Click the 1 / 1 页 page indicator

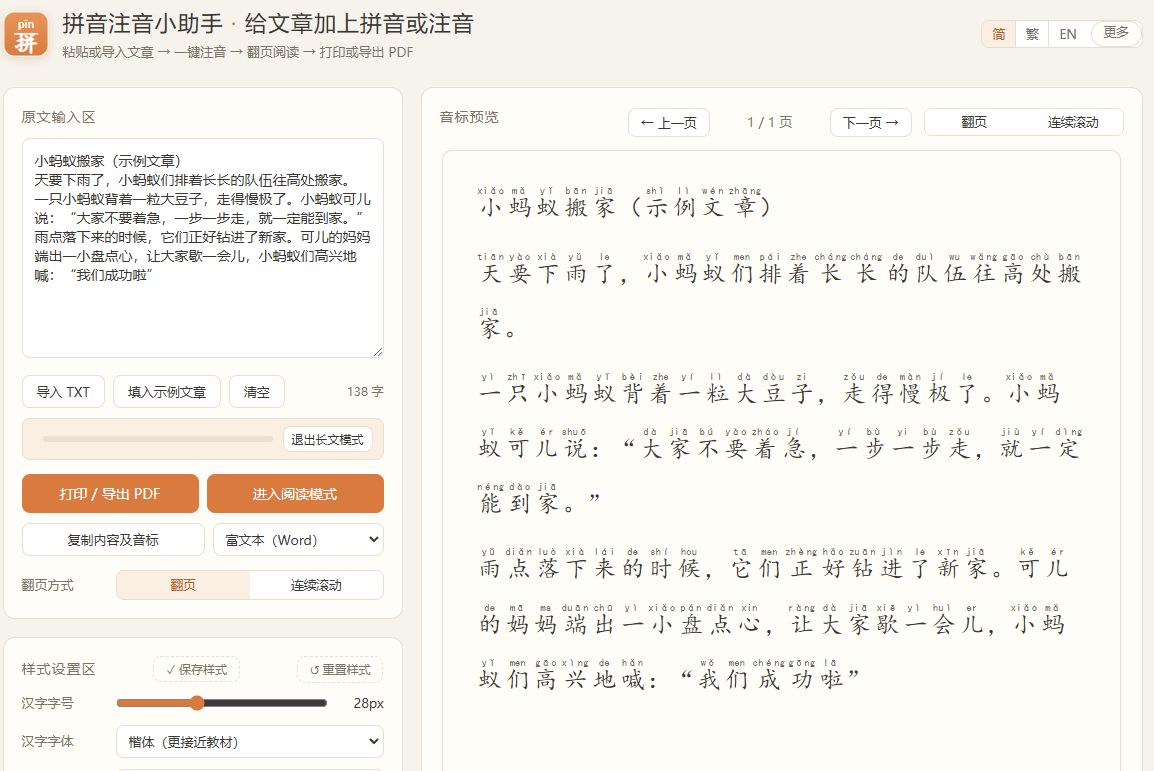[770, 122]
